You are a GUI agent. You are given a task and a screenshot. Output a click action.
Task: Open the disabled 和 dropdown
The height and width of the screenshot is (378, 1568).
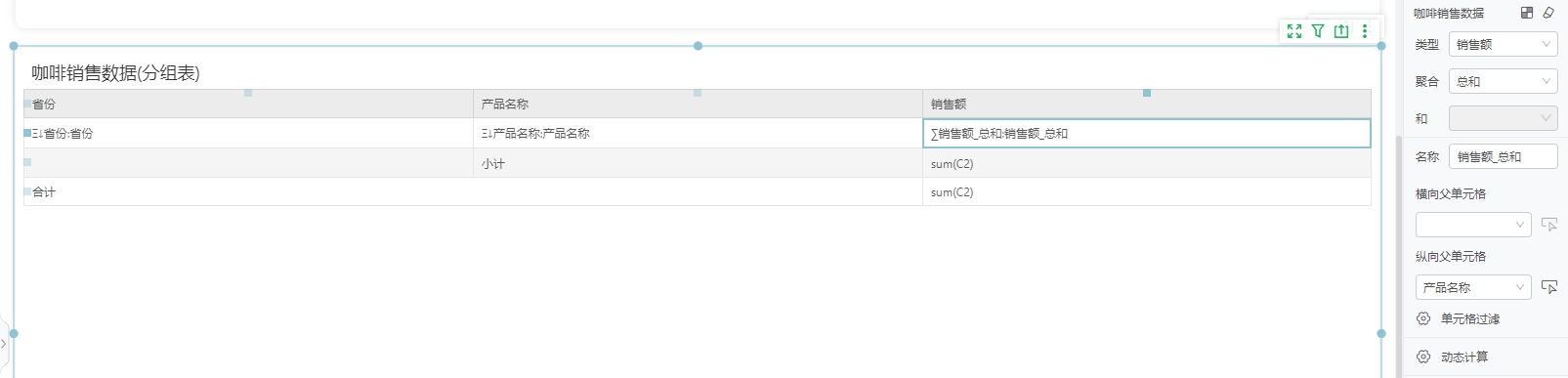[1504, 118]
